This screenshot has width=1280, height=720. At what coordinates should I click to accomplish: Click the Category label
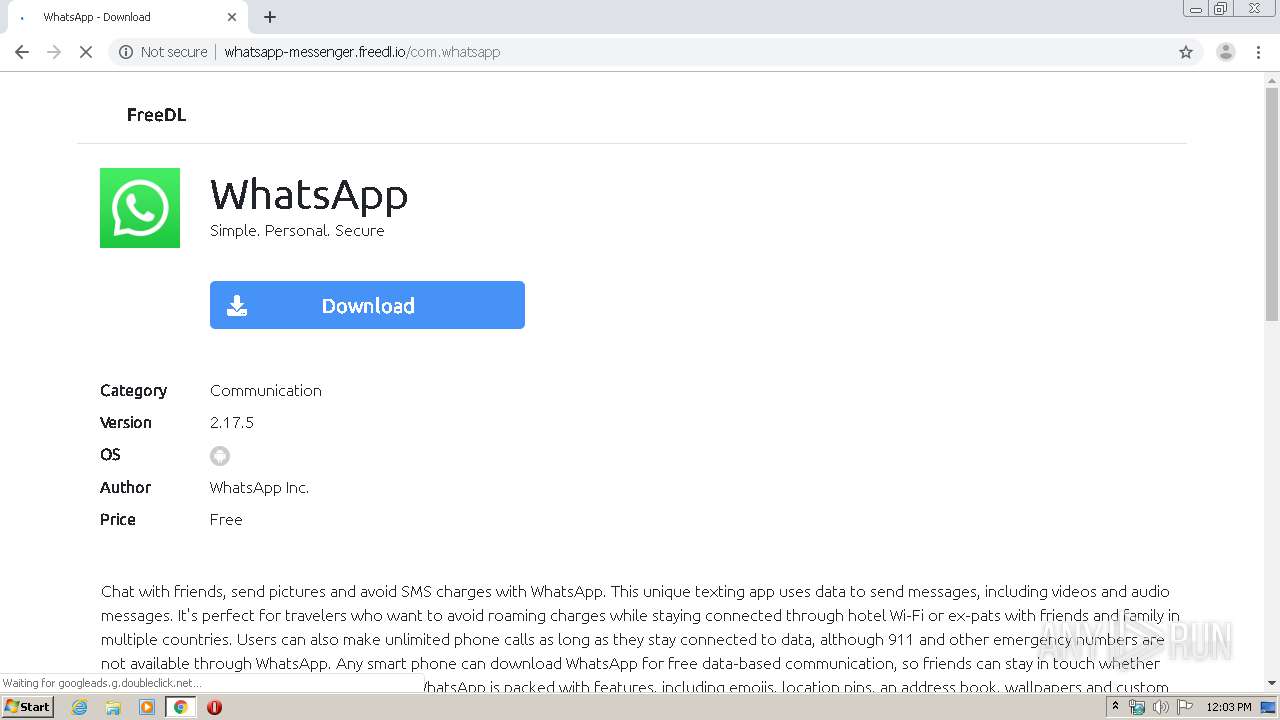point(133,390)
